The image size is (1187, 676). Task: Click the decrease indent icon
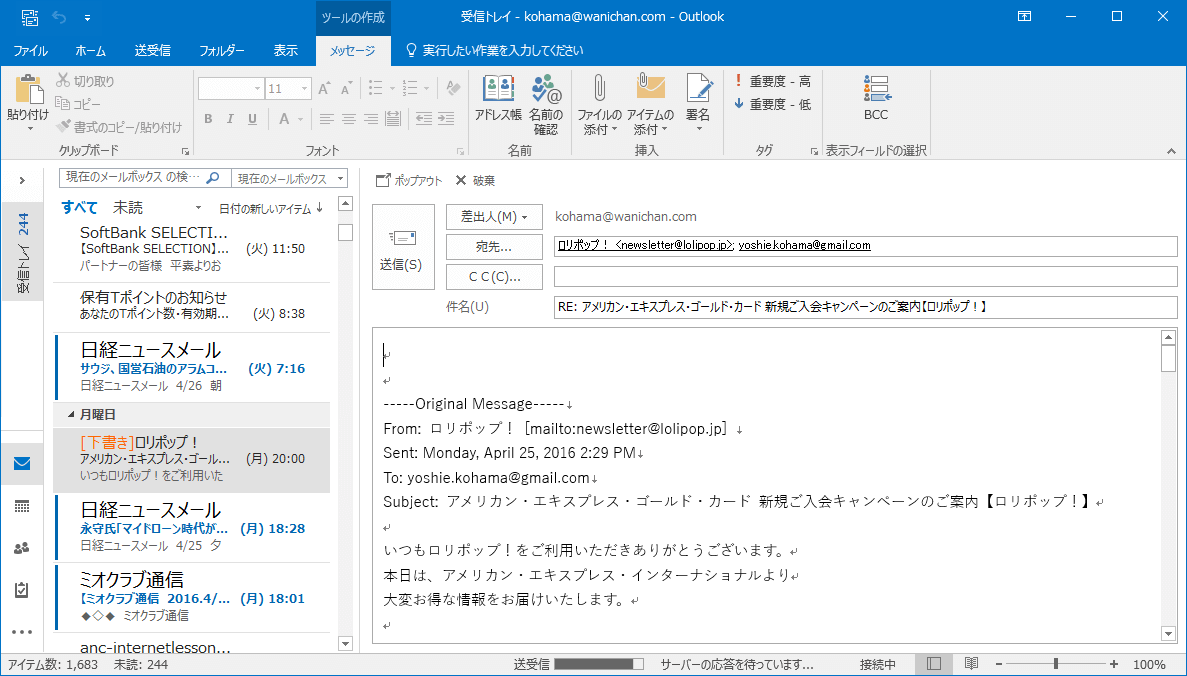coord(424,119)
